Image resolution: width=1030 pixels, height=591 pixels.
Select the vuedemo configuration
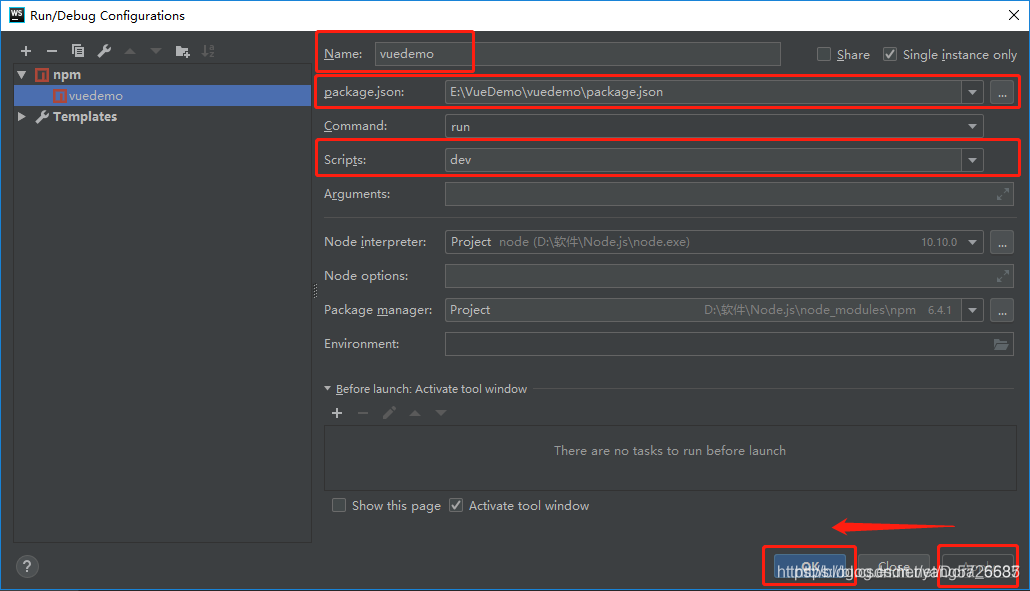[162, 96]
